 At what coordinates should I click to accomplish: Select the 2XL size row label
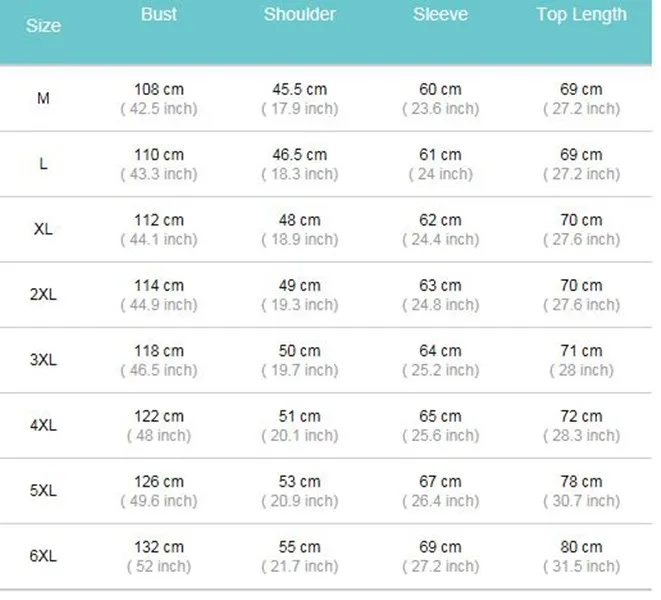coord(43,294)
